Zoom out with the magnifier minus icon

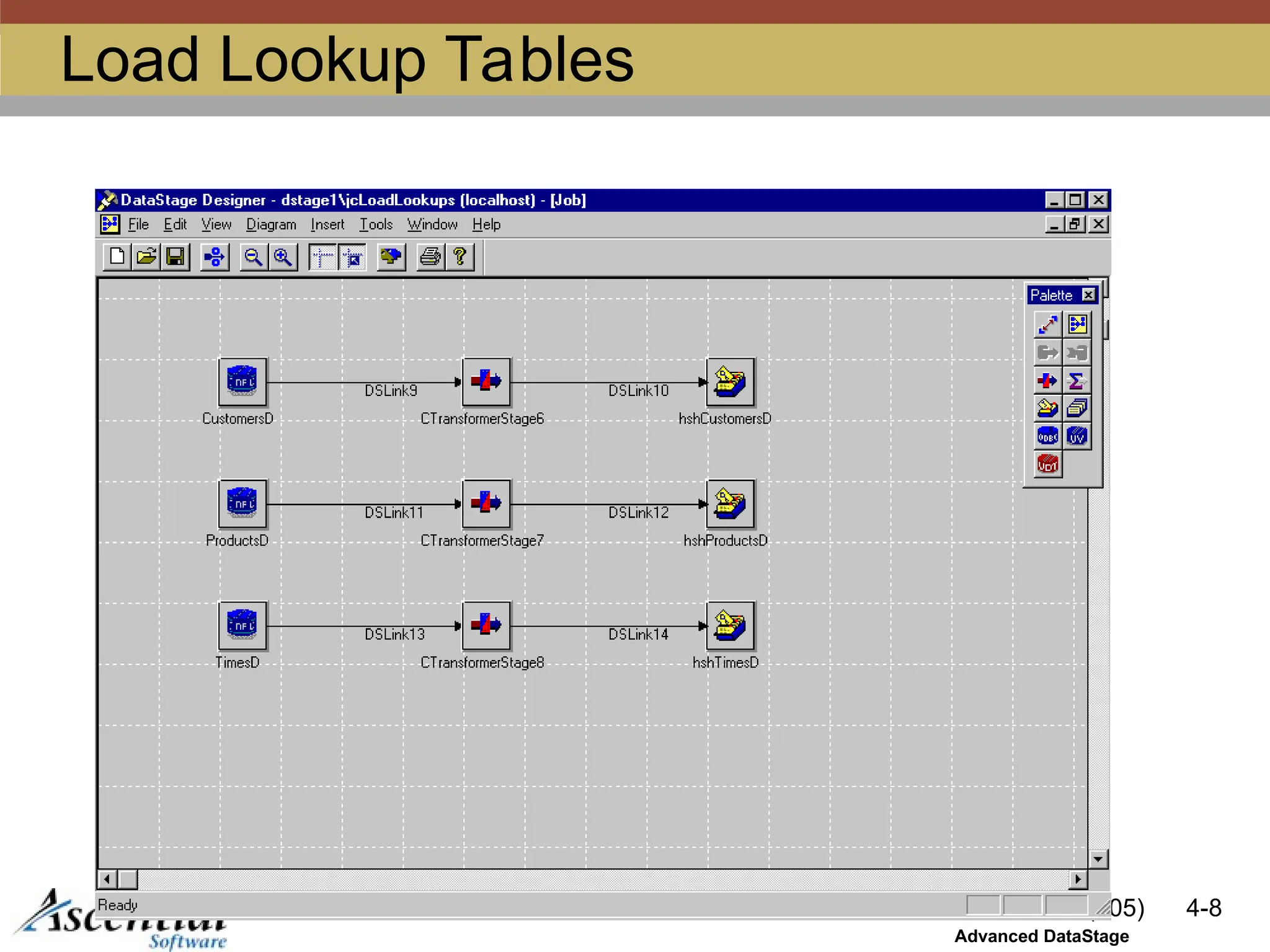(x=254, y=257)
